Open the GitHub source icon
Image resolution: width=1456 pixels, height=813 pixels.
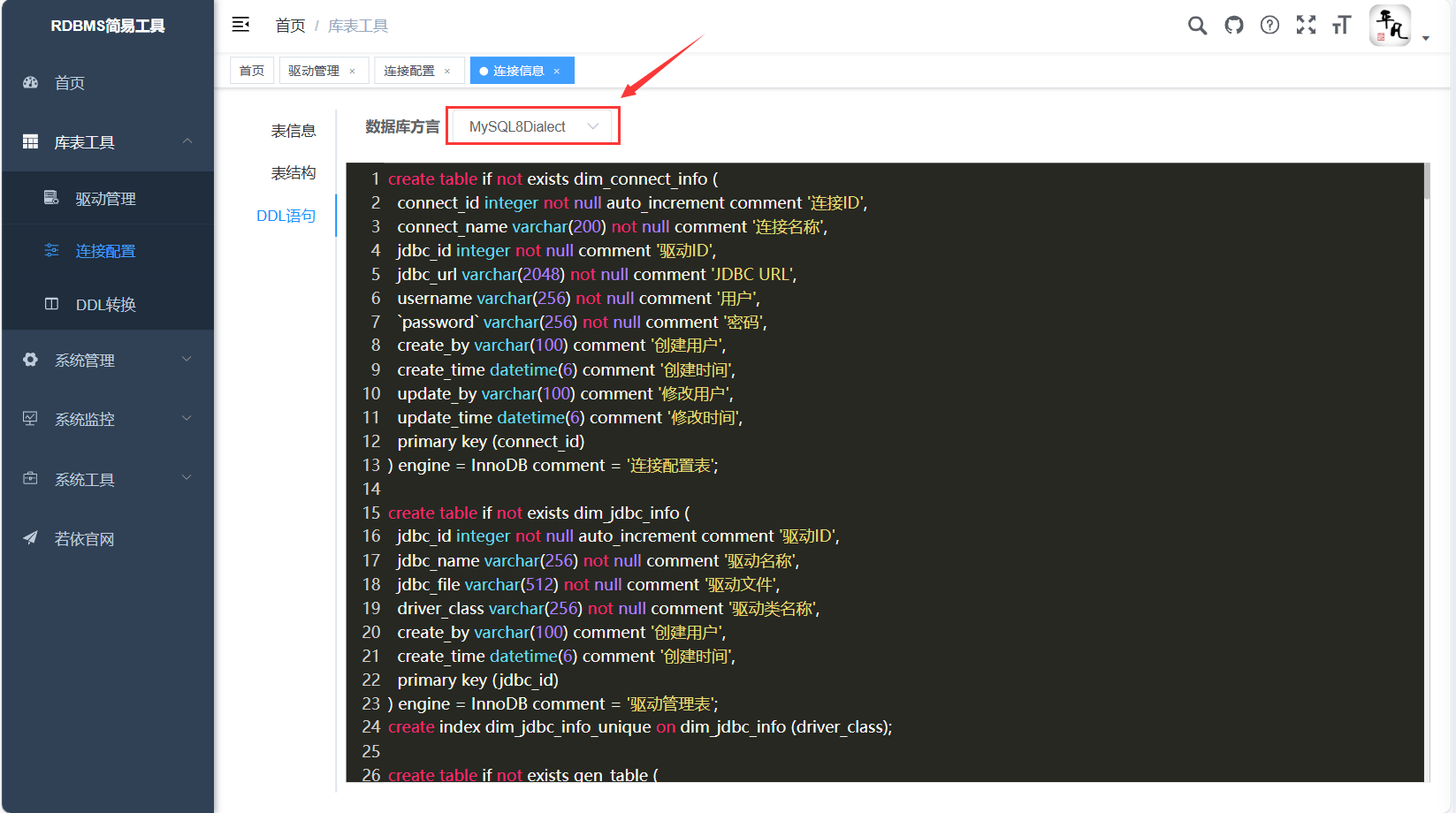(x=1234, y=26)
